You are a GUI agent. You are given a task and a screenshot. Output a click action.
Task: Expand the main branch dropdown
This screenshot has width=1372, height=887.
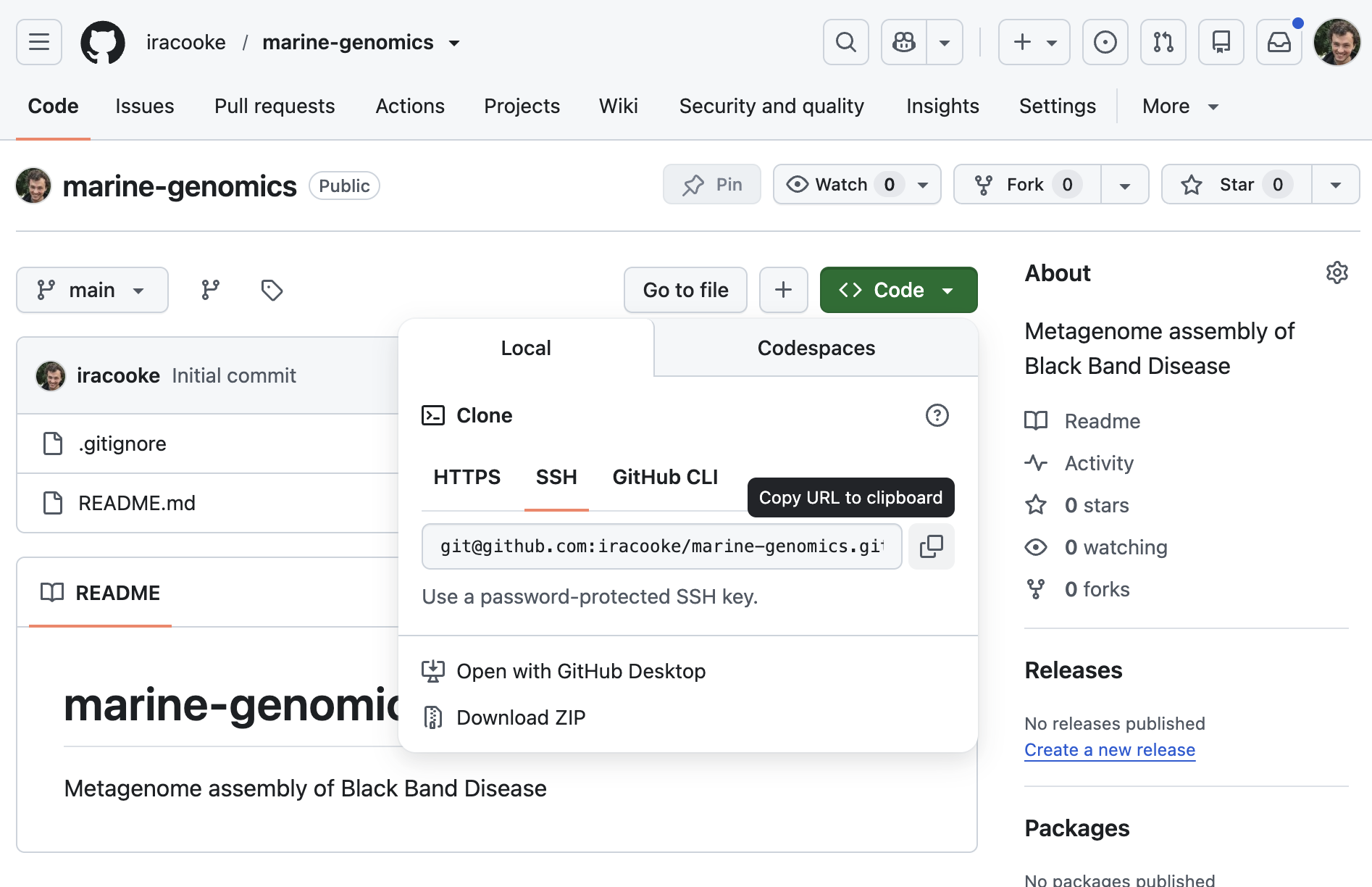(92, 290)
